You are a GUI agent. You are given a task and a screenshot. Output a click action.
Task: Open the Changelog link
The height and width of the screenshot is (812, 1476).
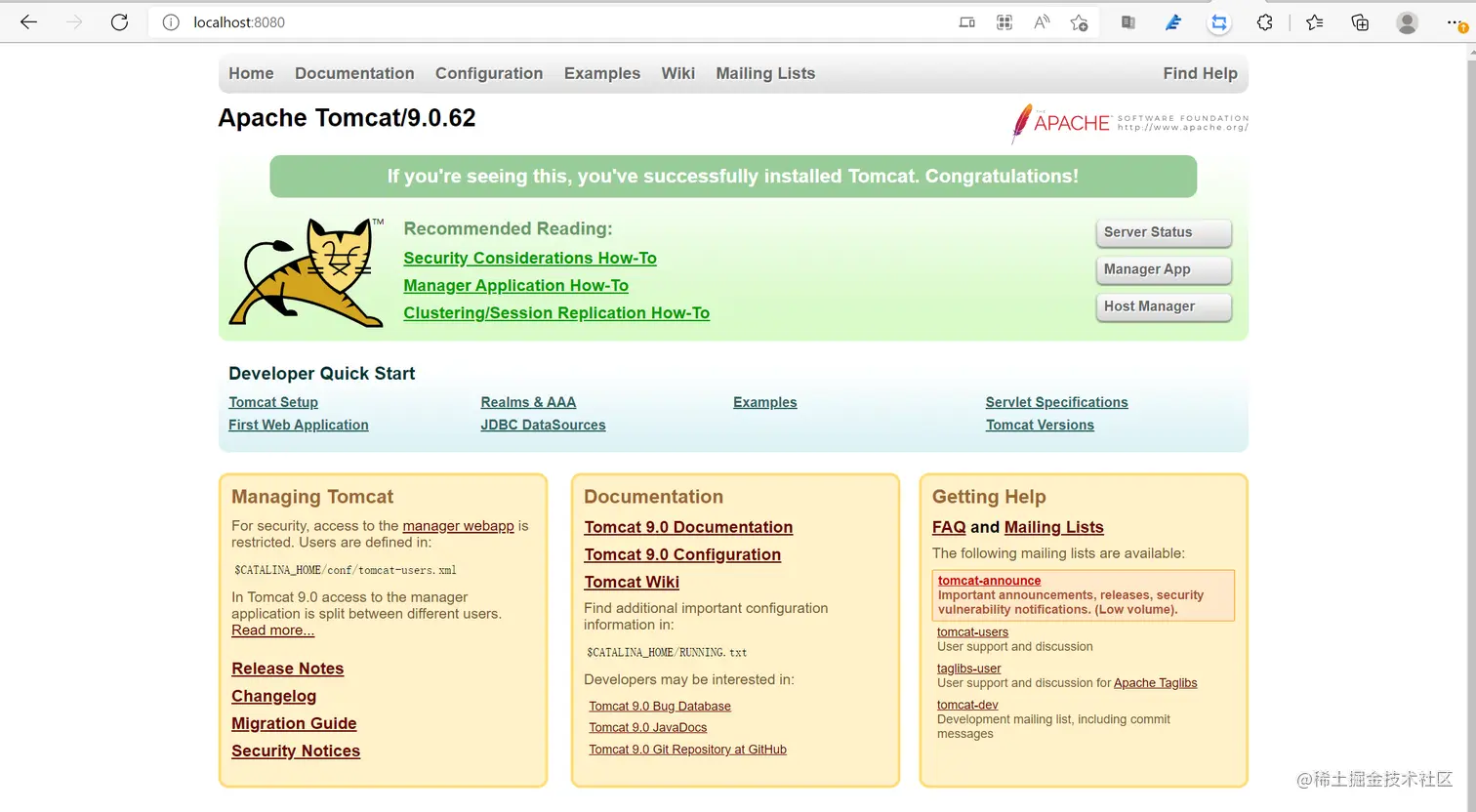coord(274,696)
